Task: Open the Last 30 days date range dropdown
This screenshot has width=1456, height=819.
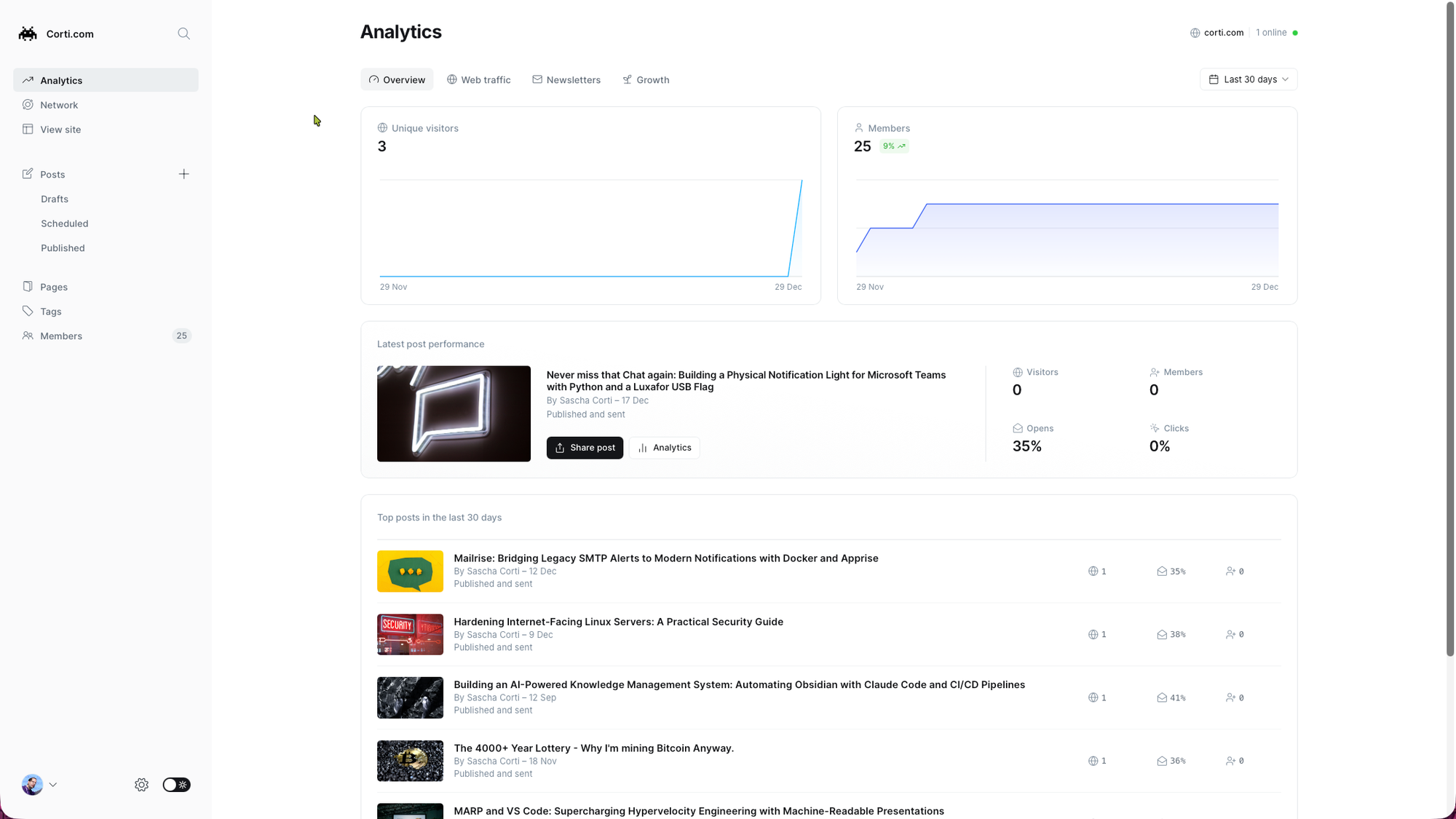Action: (x=1248, y=79)
